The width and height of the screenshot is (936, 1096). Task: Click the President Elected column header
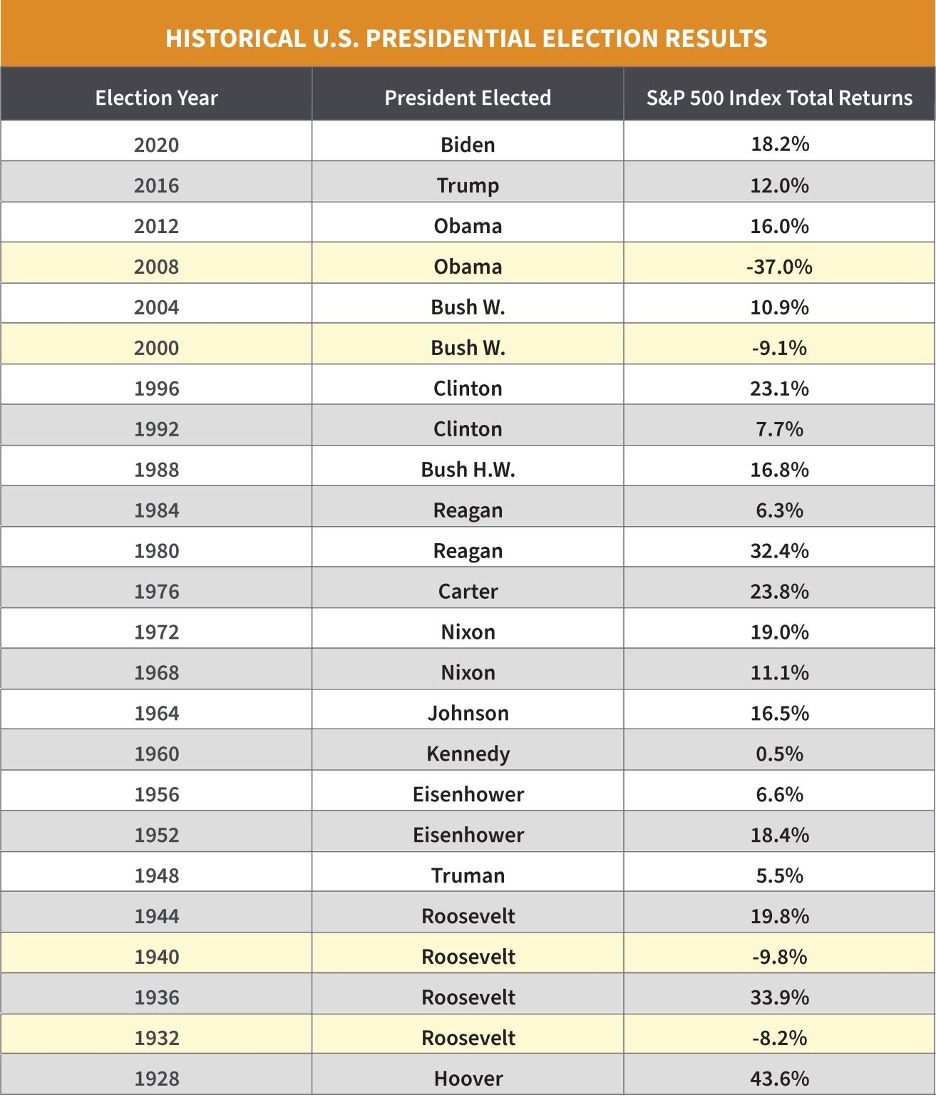(x=467, y=98)
